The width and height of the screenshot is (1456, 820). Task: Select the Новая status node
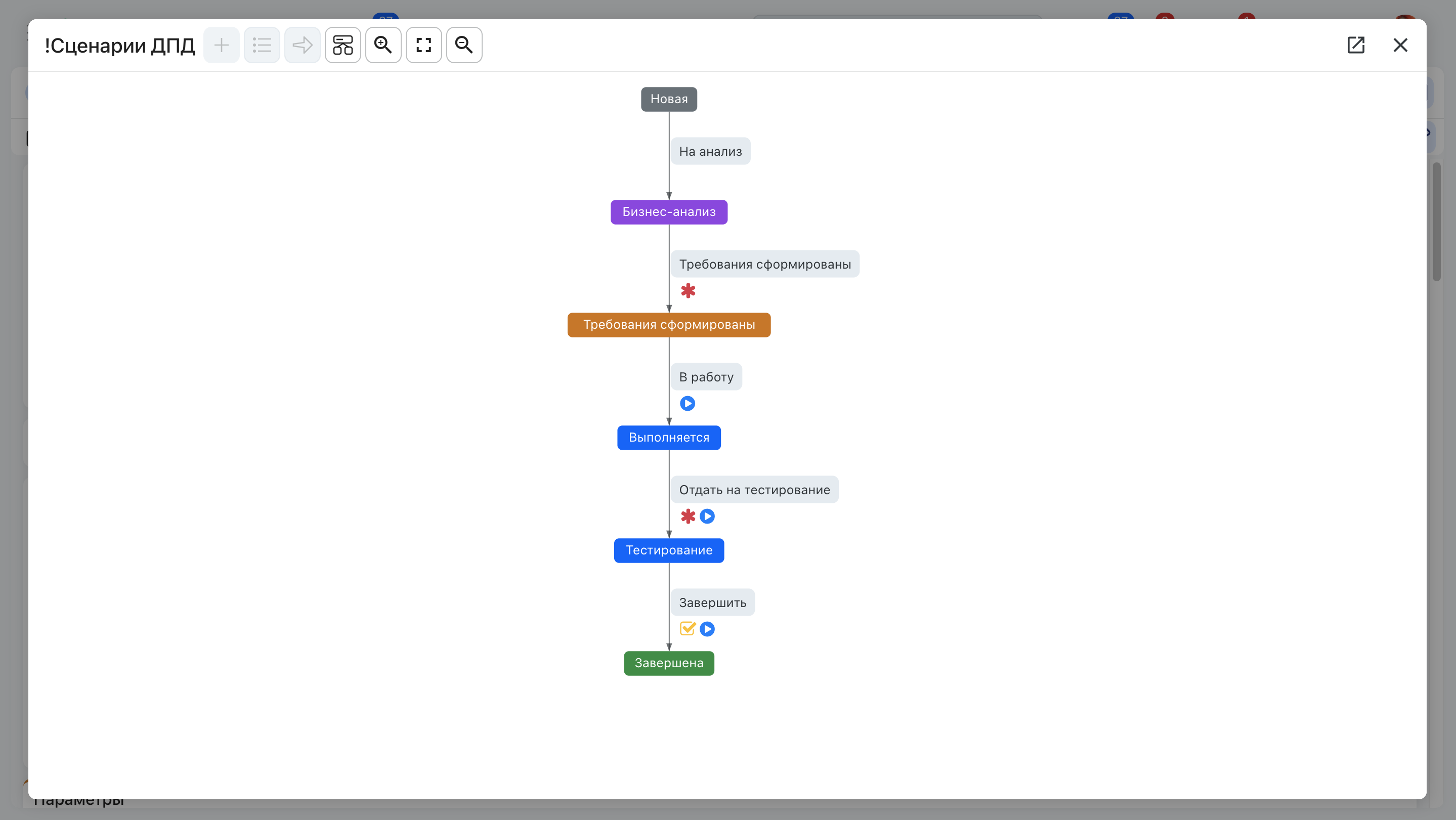coord(669,100)
